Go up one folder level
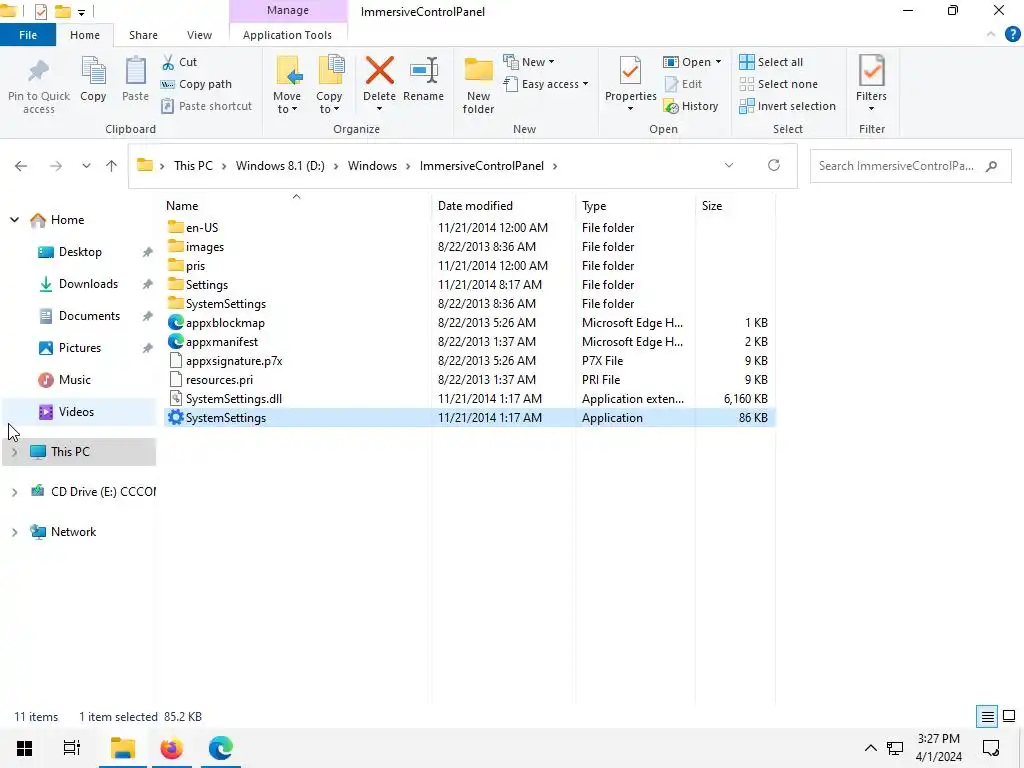1024x768 pixels. [112, 166]
